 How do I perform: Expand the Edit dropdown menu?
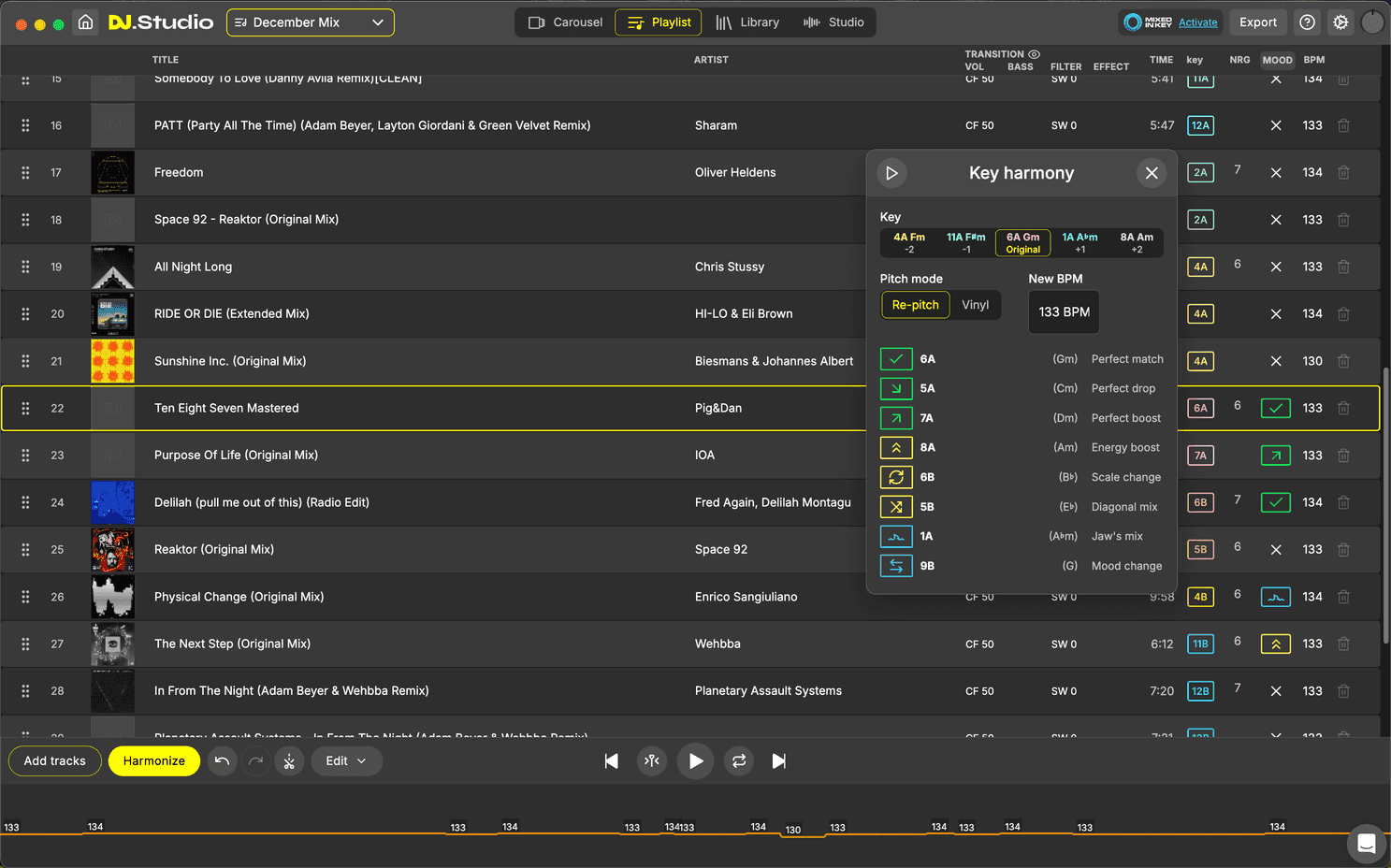pyautogui.click(x=346, y=761)
